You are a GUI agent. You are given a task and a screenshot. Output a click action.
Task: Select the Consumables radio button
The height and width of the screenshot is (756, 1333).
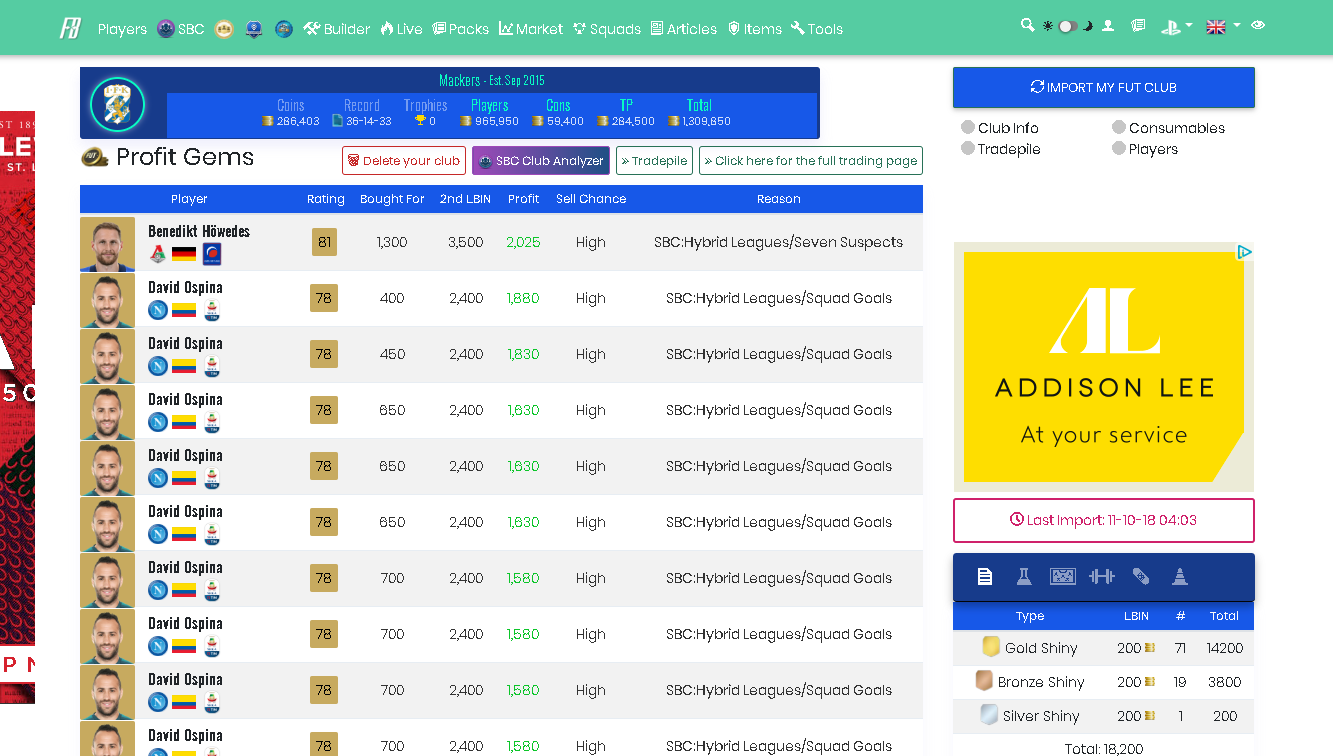(1119, 128)
